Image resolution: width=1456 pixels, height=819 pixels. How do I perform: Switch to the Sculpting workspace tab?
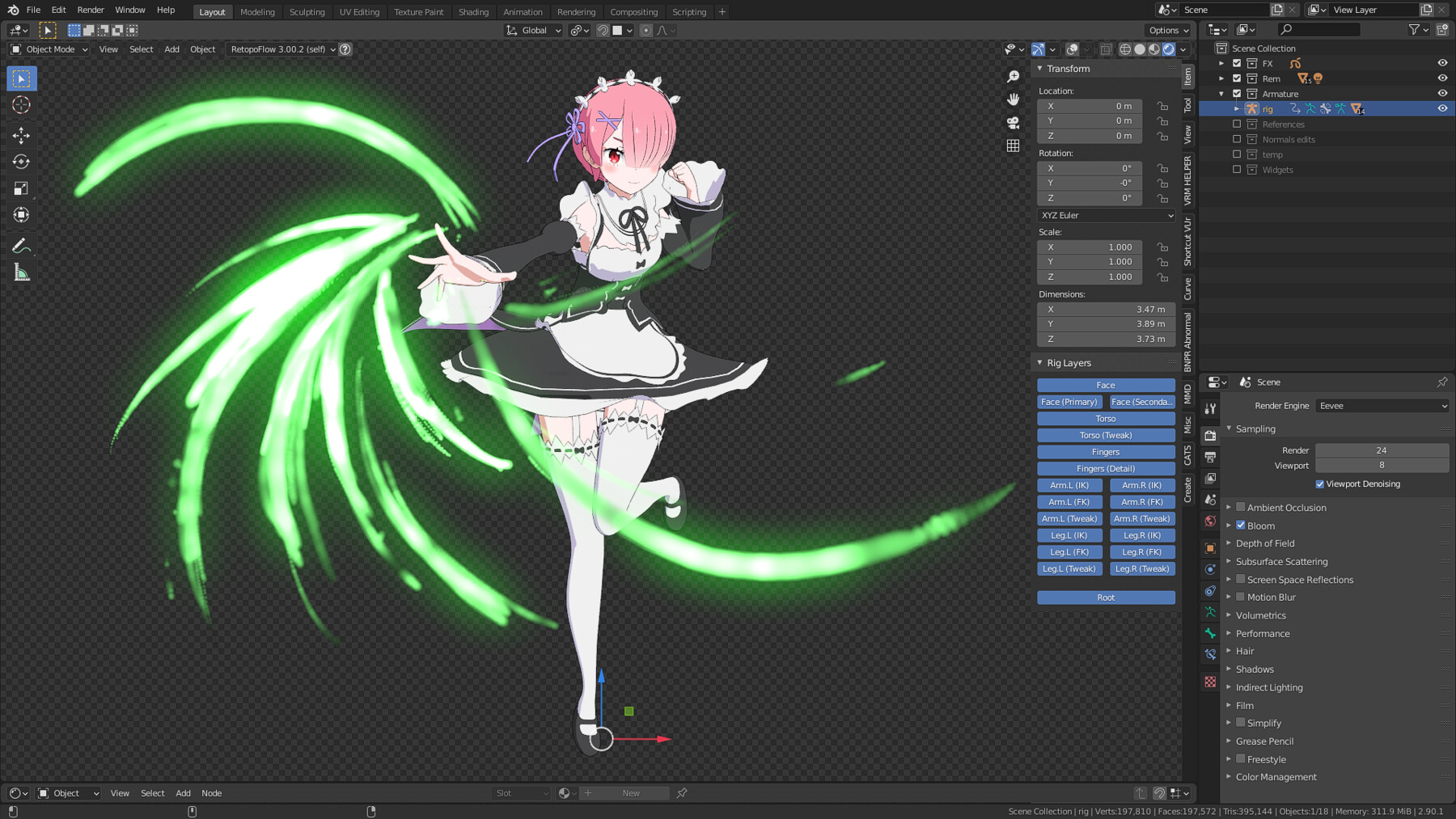point(307,12)
